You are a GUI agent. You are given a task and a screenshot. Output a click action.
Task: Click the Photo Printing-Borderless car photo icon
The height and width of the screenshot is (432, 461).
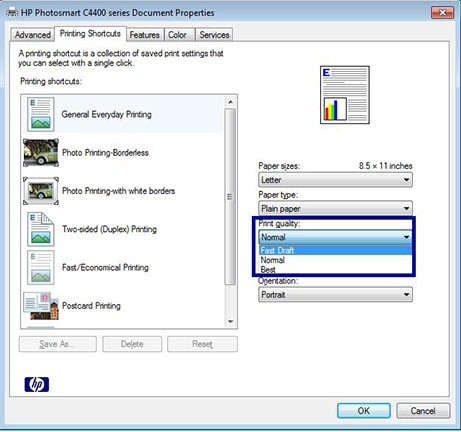[41, 153]
